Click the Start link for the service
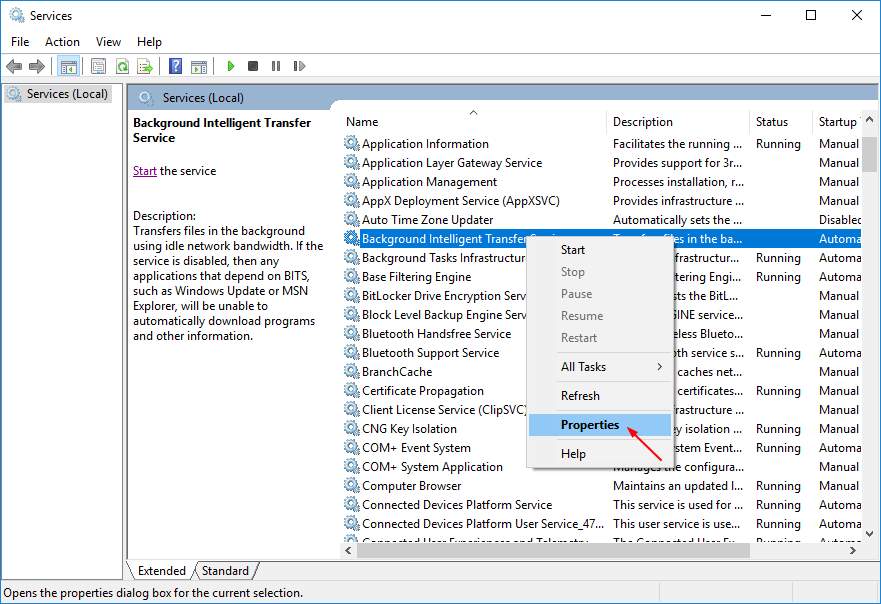Viewport: 881px width, 604px height. click(x=143, y=171)
